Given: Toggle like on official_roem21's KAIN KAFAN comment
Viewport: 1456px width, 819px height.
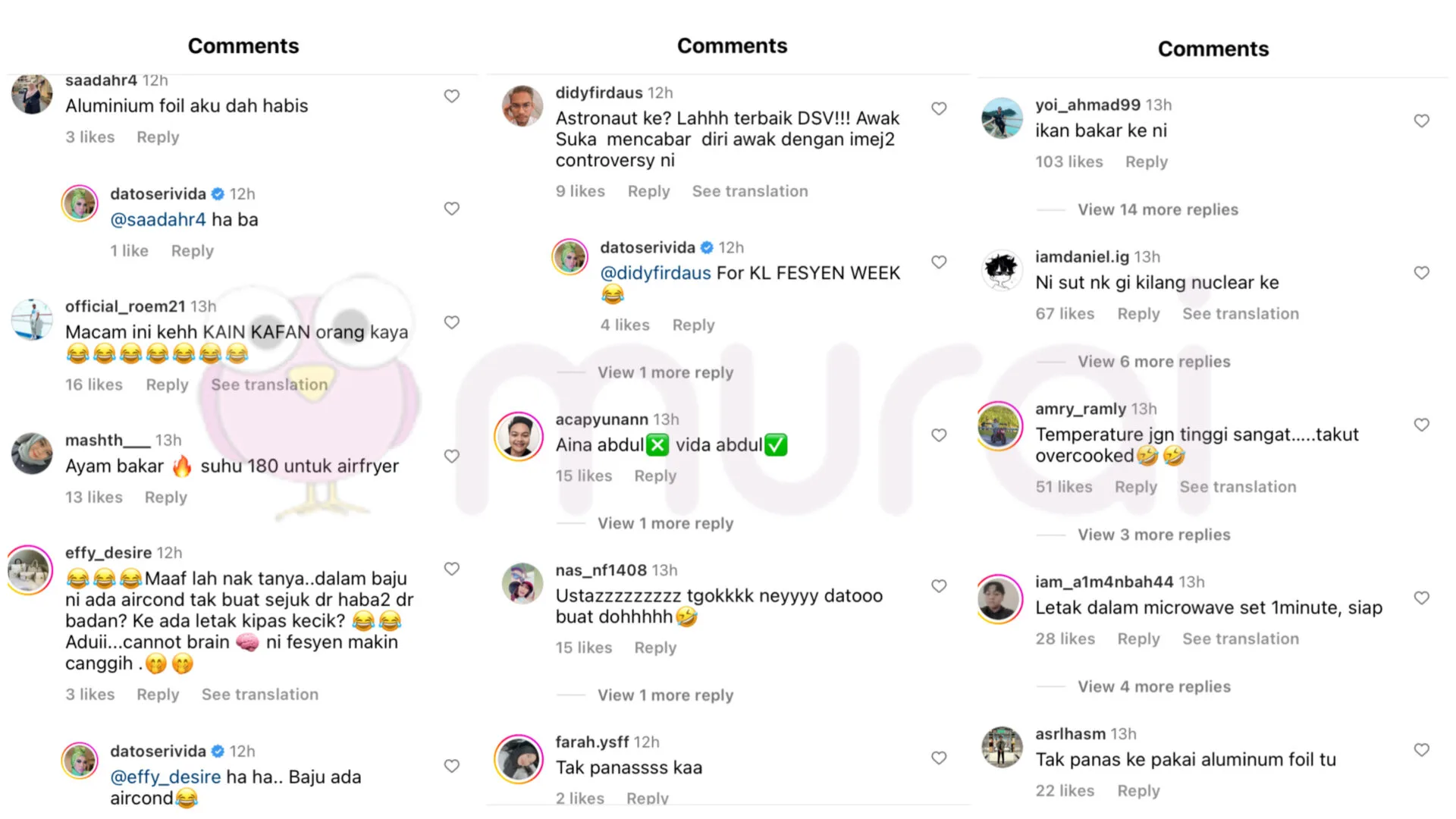Looking at the screenshot, I should pos(451,322).
